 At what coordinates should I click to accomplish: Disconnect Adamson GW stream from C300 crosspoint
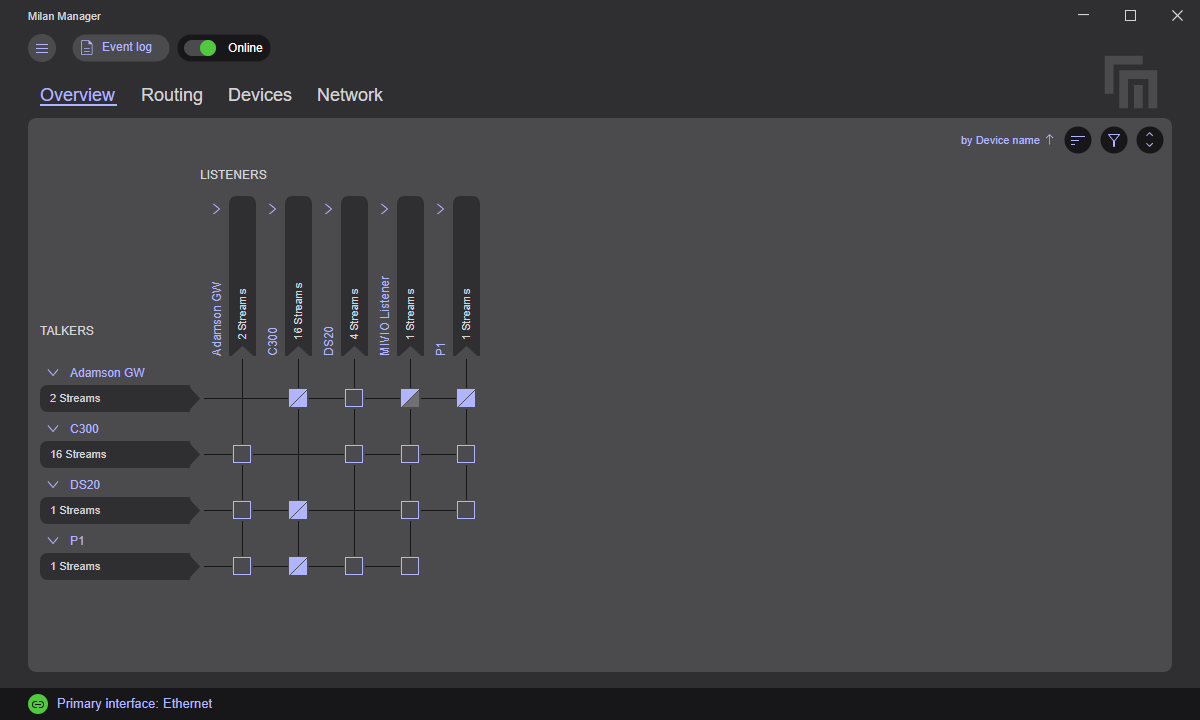click(x=298, y=398)
